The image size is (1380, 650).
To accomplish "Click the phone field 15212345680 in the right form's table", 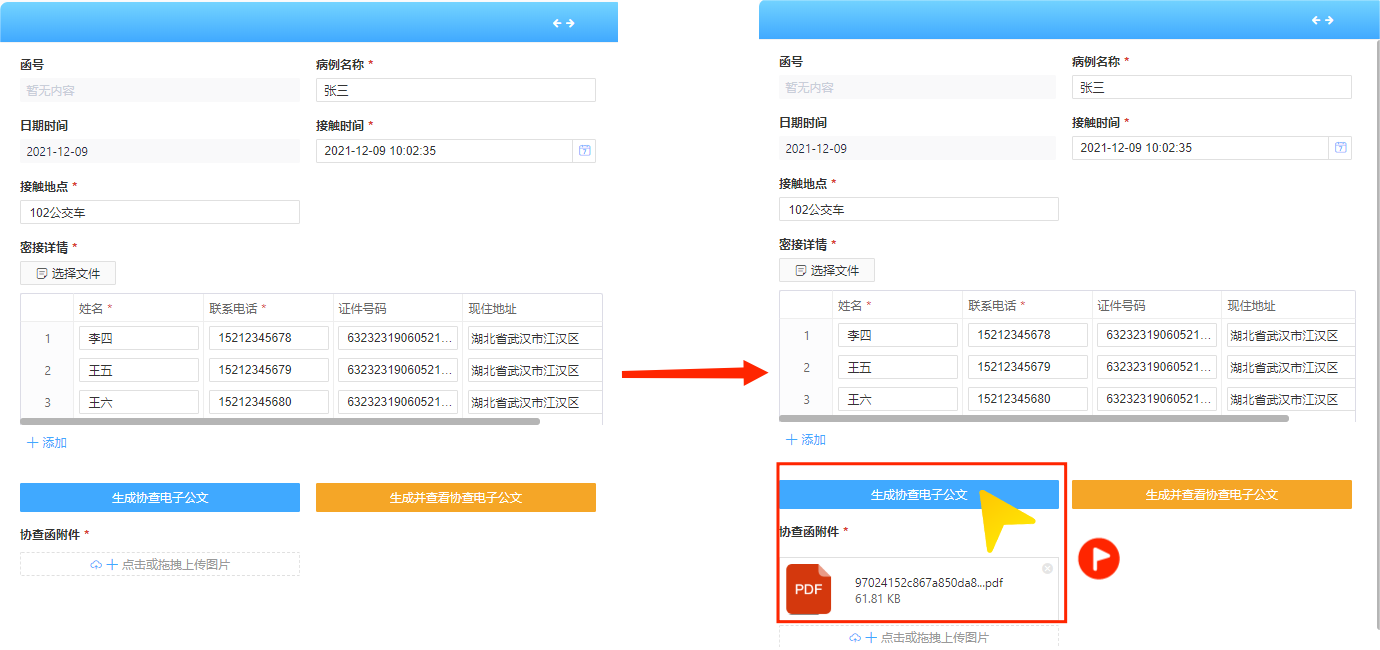I will coord(1027,399).
